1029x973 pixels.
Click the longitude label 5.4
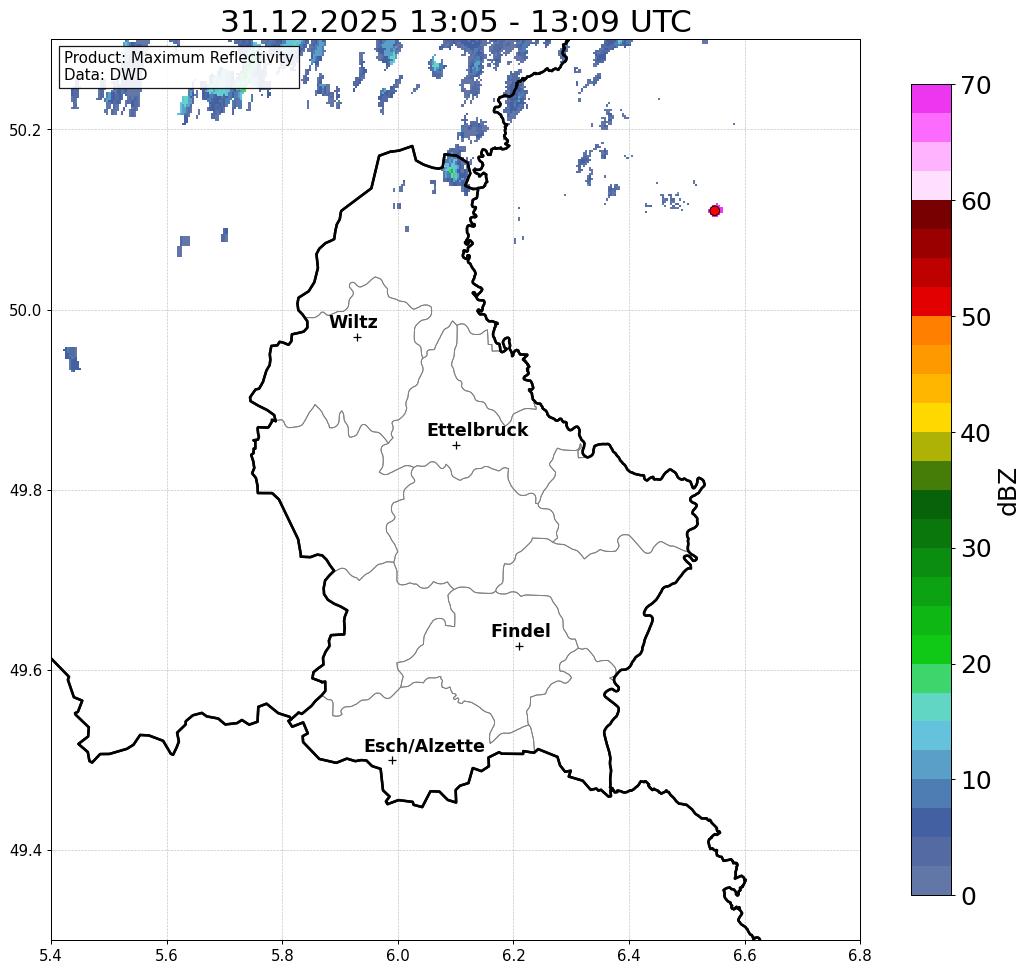click(x=51, y=955)
